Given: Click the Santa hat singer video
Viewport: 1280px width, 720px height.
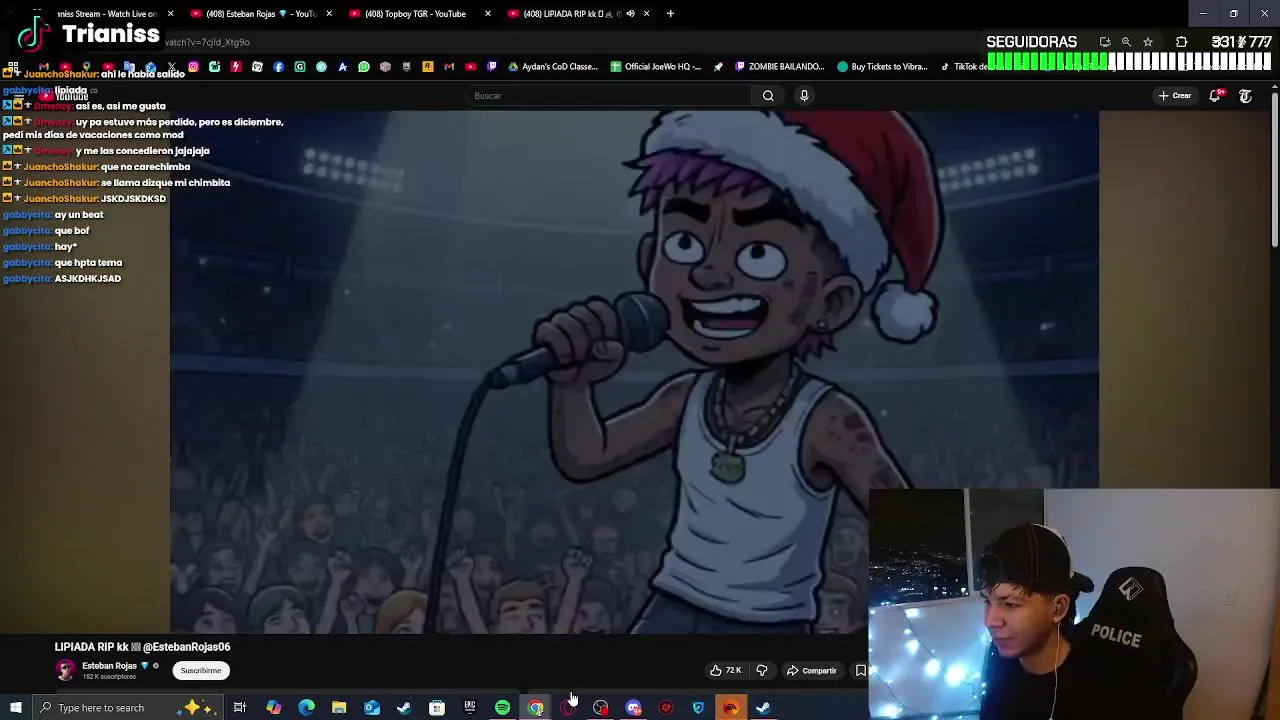Looking at the screenshot, I should (634, 372).
